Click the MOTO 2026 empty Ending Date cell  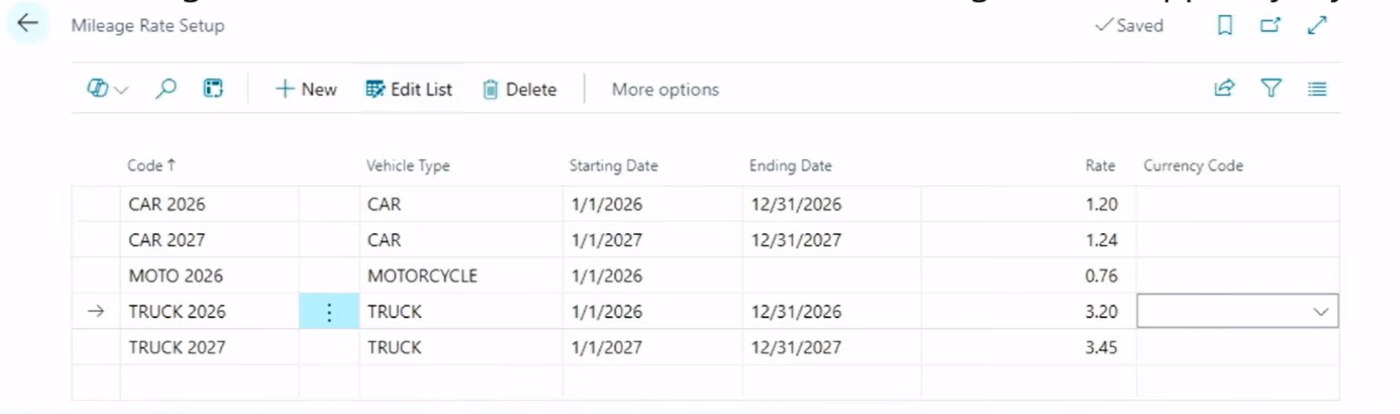tap(832, 276)
